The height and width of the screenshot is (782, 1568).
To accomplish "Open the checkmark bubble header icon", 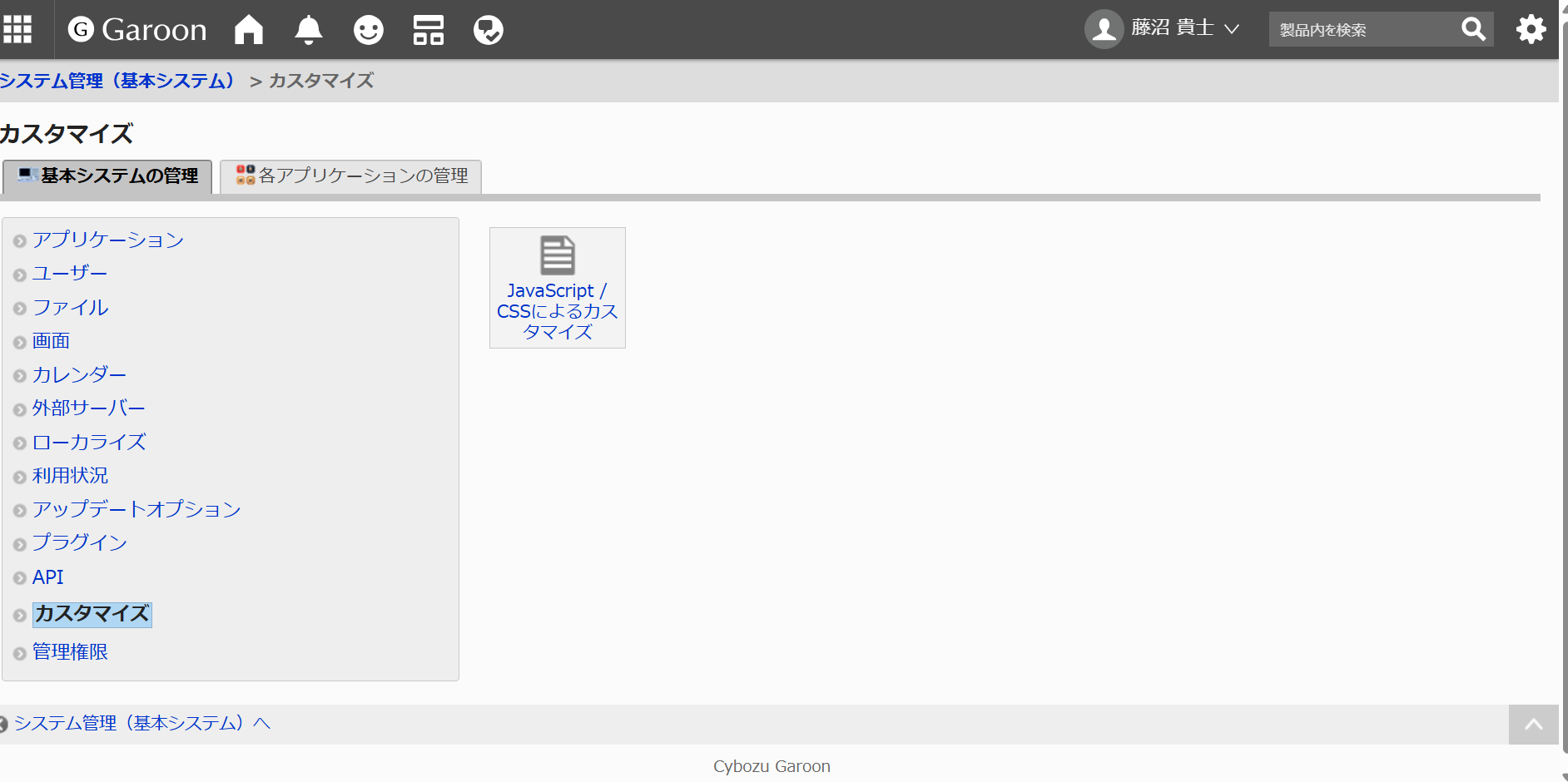I will pos(489,30).
